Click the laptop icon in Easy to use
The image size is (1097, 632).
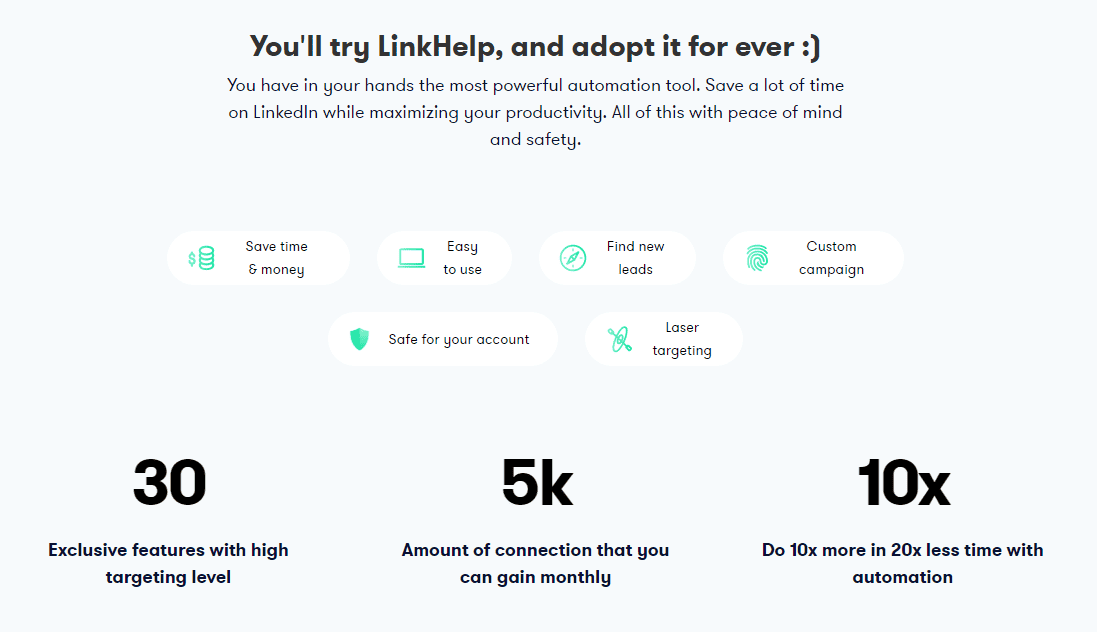[411, 258]
